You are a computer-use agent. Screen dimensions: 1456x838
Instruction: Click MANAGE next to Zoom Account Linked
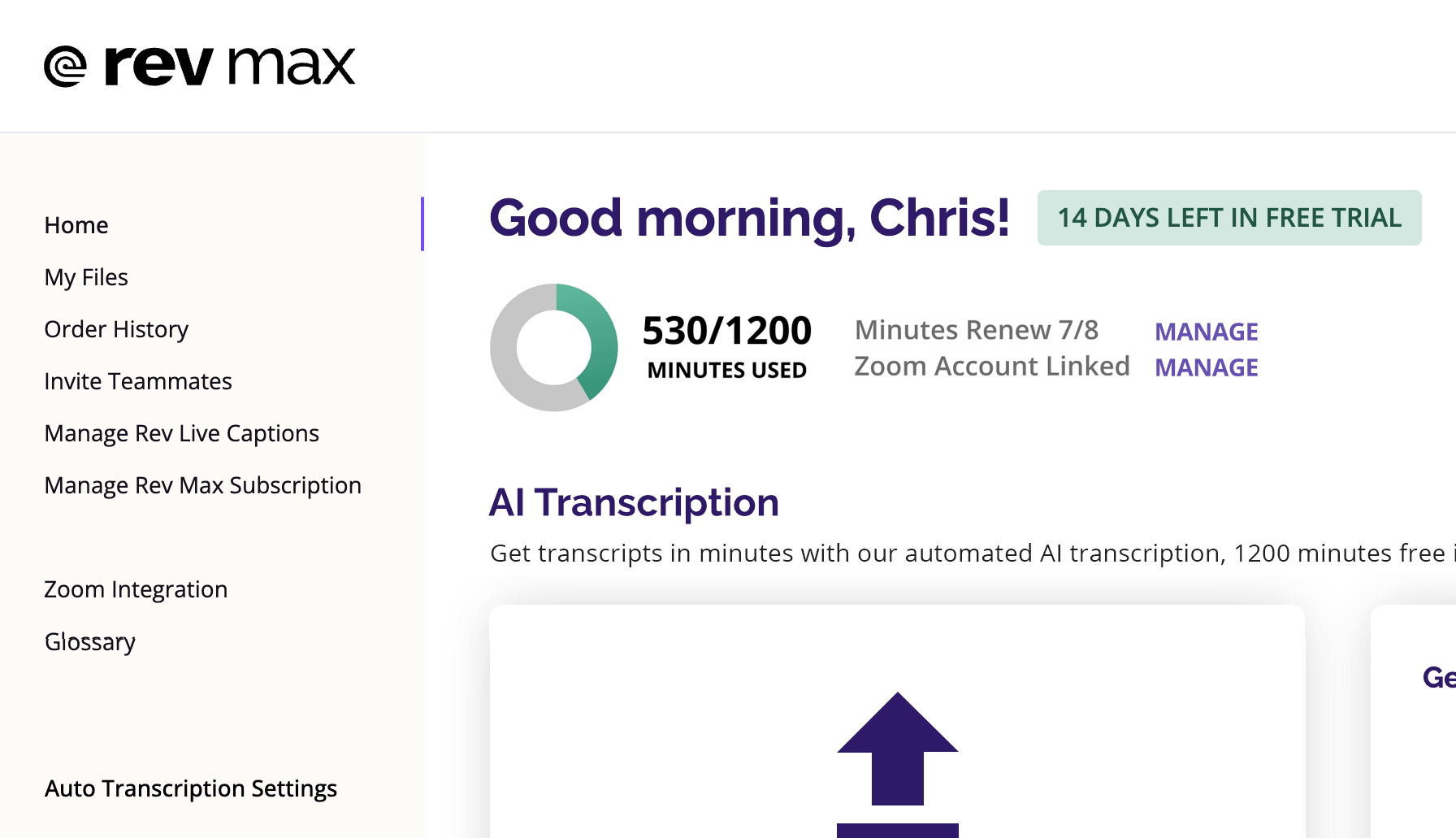[1207, 367]
